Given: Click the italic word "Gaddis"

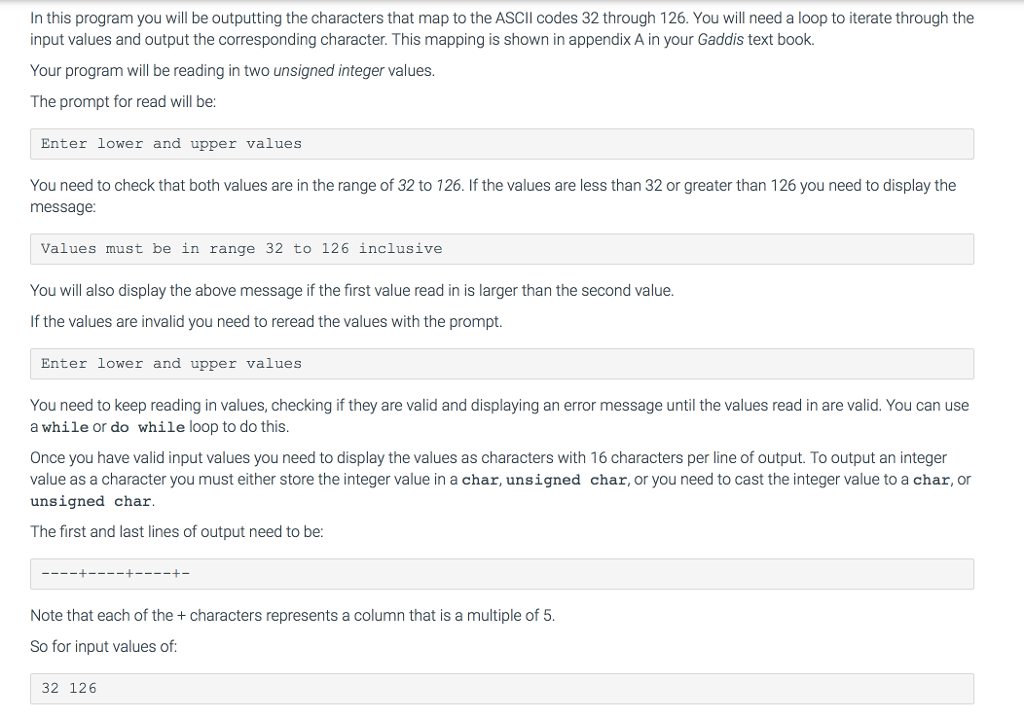Looking at the screenshot, I should pos(720,40).
